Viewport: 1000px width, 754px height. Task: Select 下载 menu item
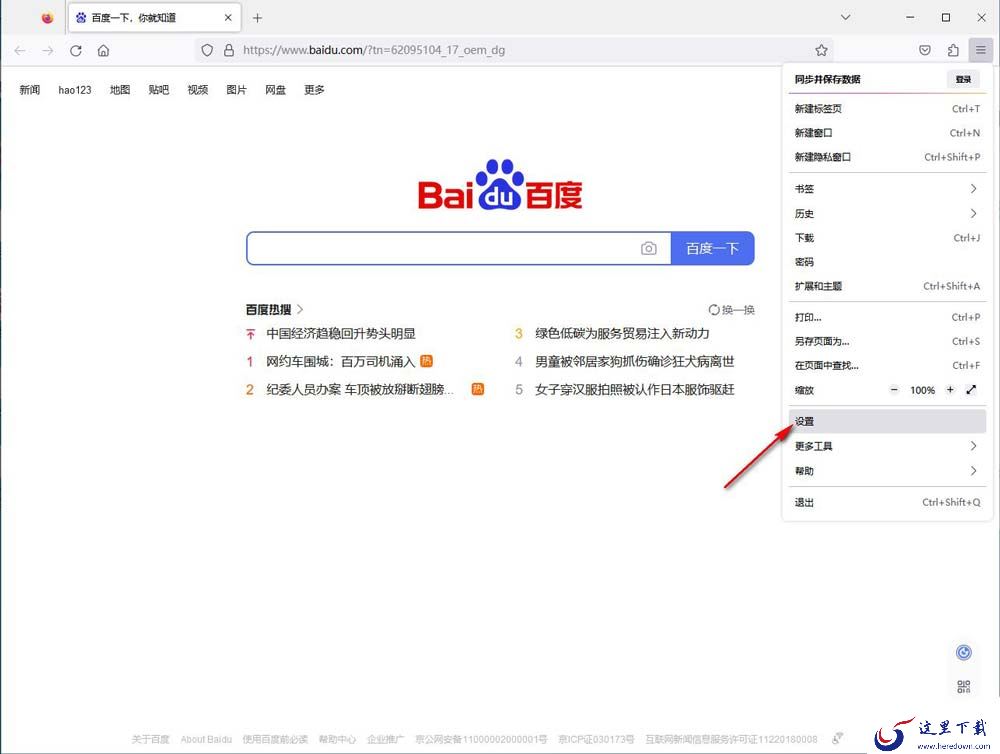(x=887, y=238)
